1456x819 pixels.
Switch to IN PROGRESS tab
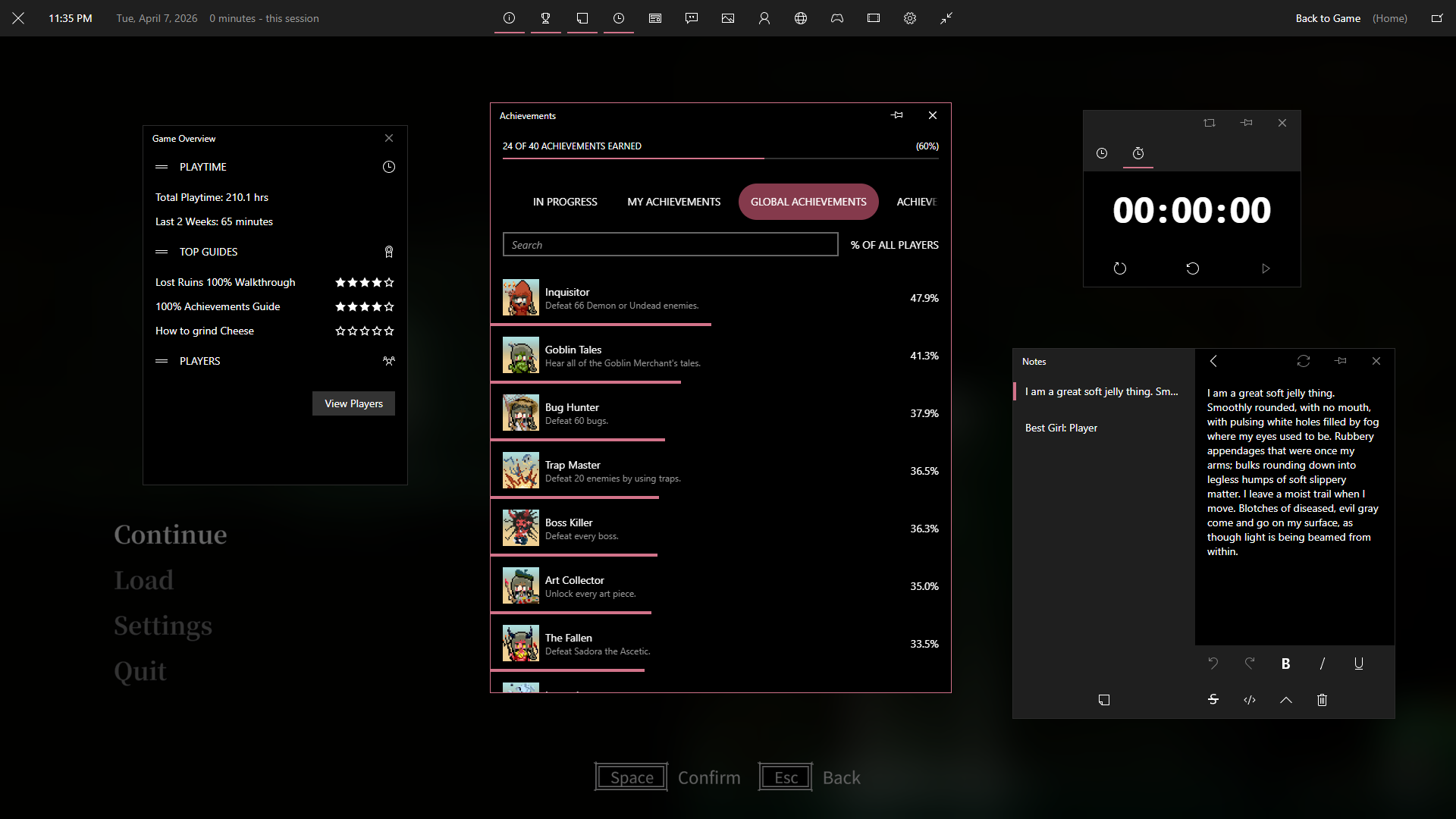564,202
